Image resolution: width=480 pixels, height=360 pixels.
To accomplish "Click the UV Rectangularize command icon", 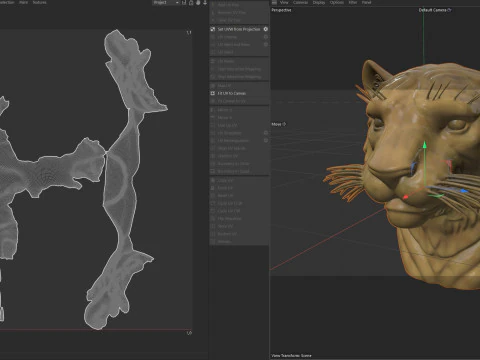I will pyautogui.click(x=213, y=140).
